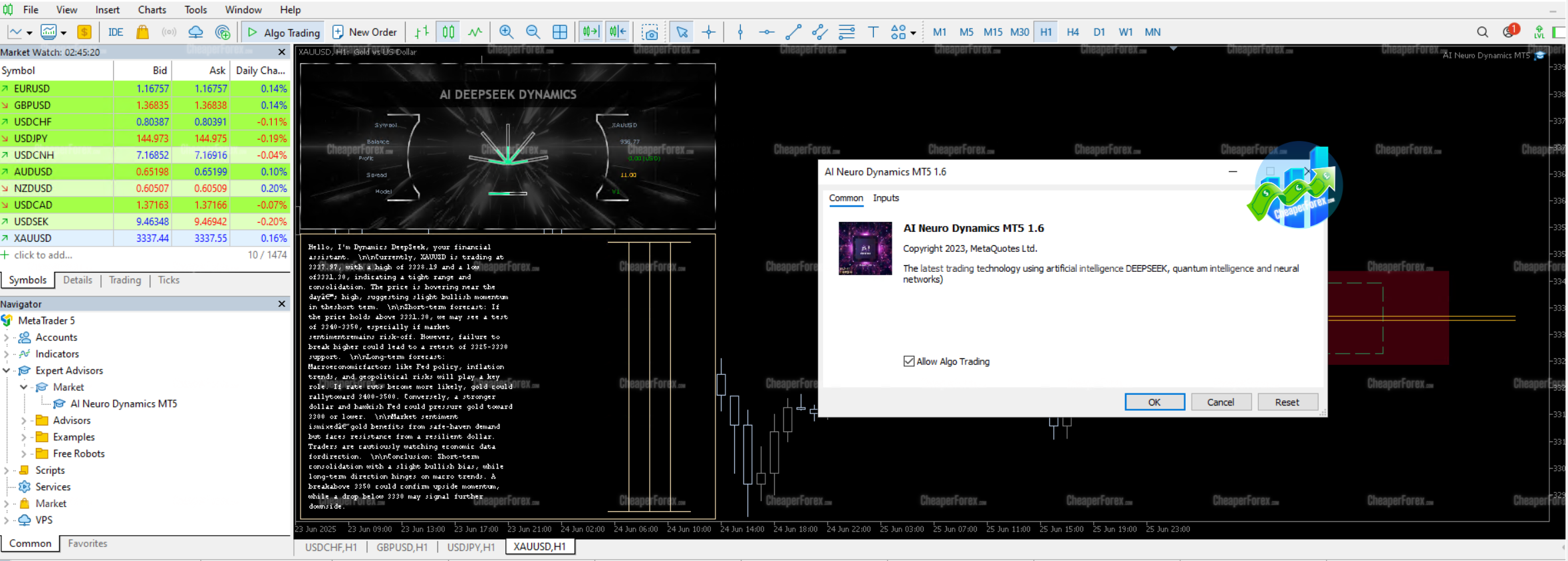Open the indicators chart dropdown arrow

pos(64,33)
